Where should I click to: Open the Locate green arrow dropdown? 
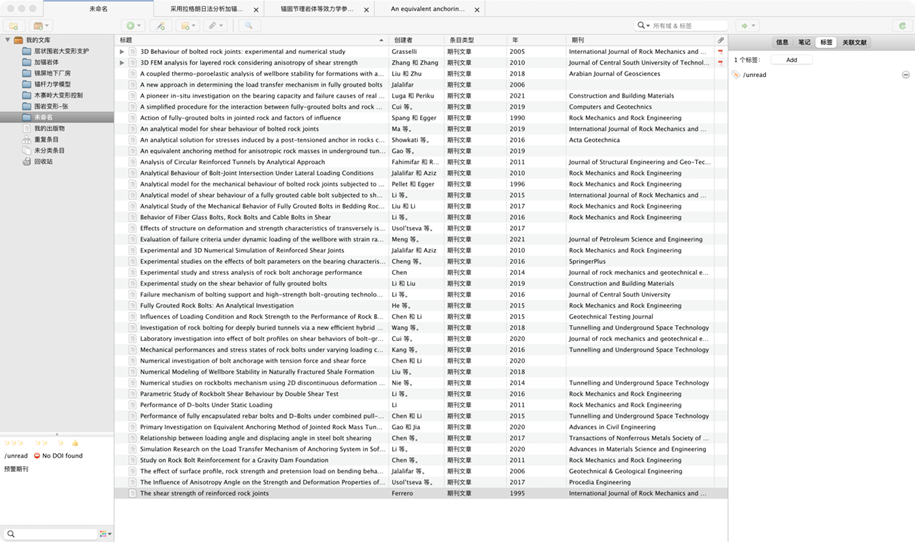748,26
